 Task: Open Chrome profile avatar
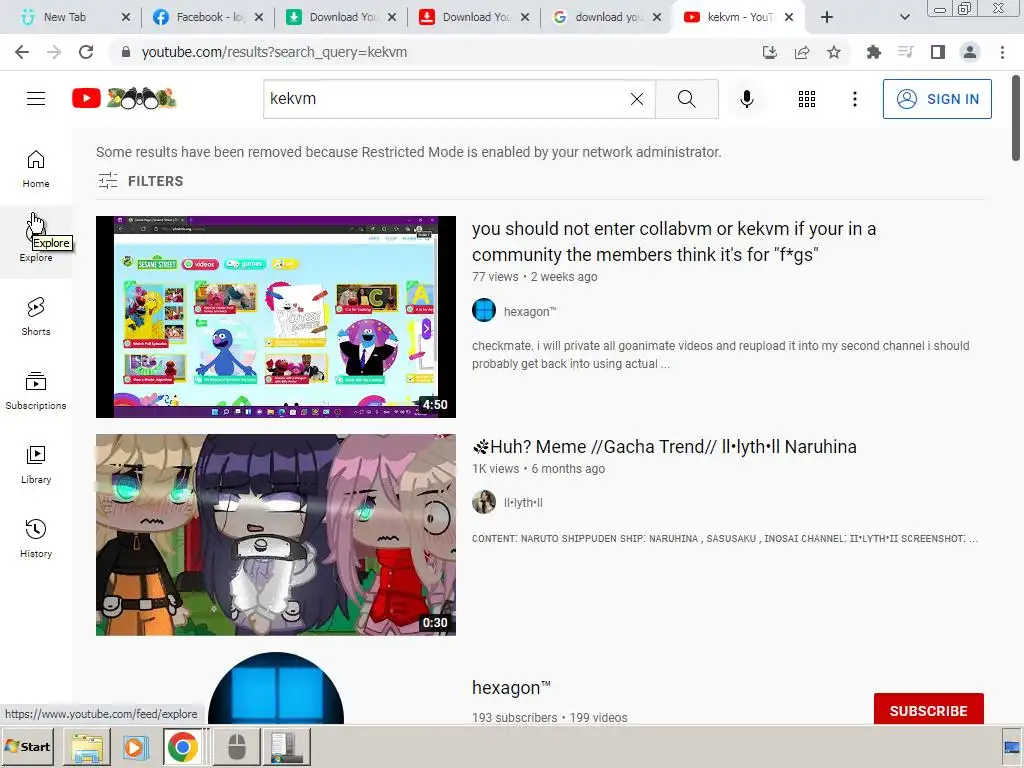970,52
